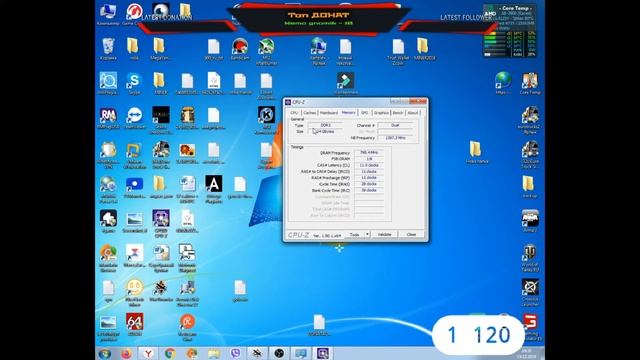Click the DRAM Frequency value field
The width and height of the screenshot is (640, 360).
pyautogui.click(x=369, y=153)
